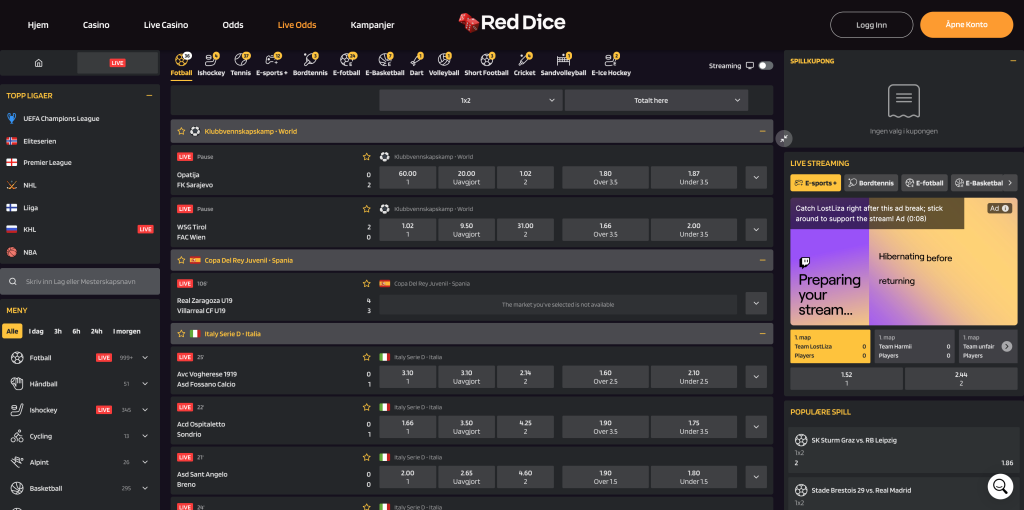Image resolution: width=1024 pixels, height=510 pixels.
Task: Favorite the Klubbvennskapskamp World league star
Action: [x=182, y=131]
